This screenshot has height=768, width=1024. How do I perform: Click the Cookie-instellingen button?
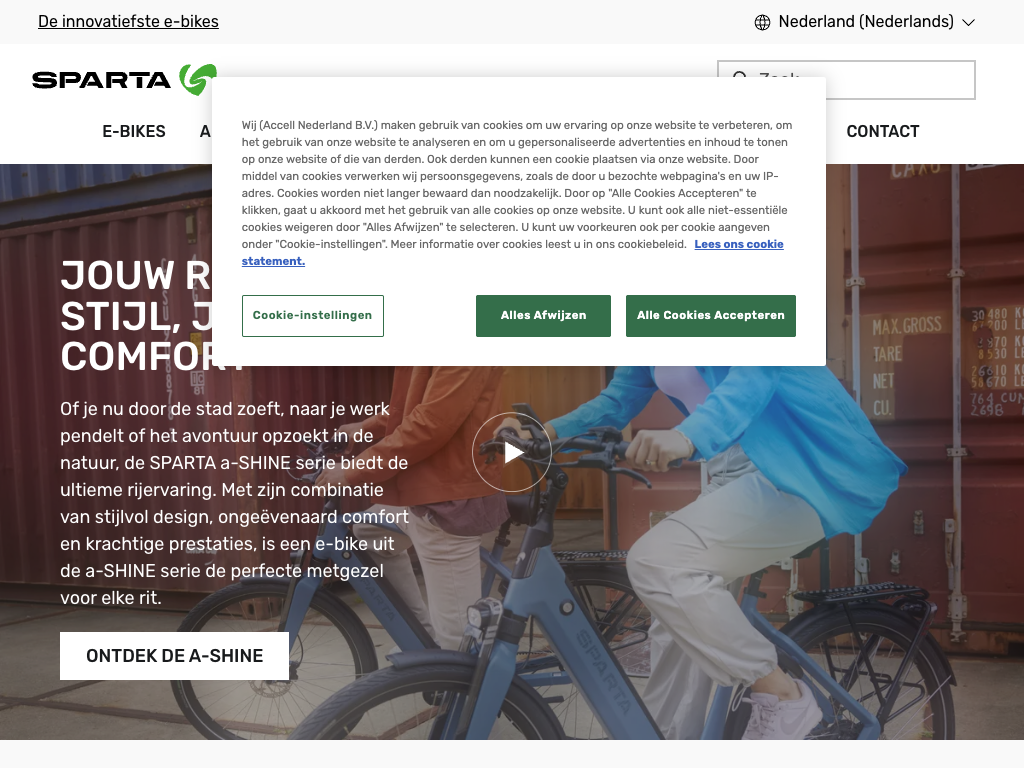click(x=313, y=315)
